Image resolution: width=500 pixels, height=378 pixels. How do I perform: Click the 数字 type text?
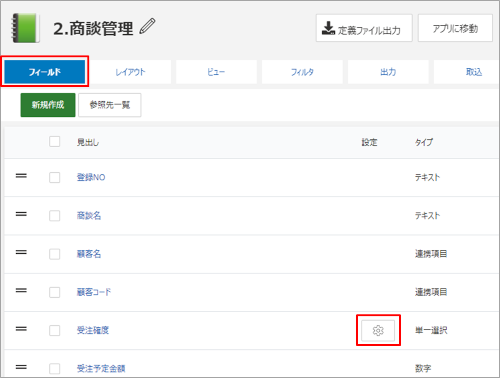coord(423,368)
